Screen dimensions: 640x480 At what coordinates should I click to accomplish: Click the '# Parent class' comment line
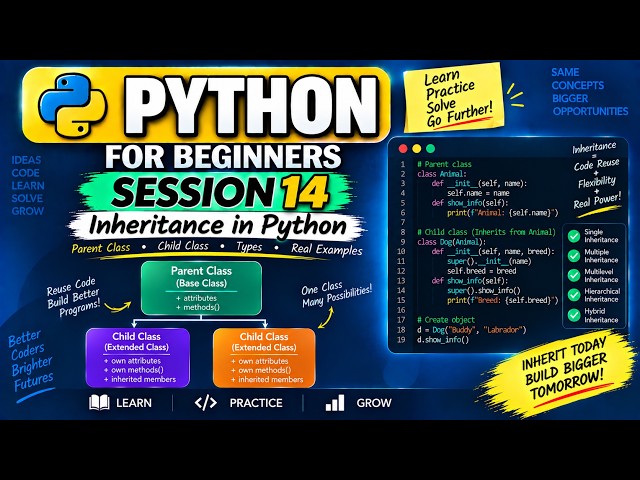point(444,164)
